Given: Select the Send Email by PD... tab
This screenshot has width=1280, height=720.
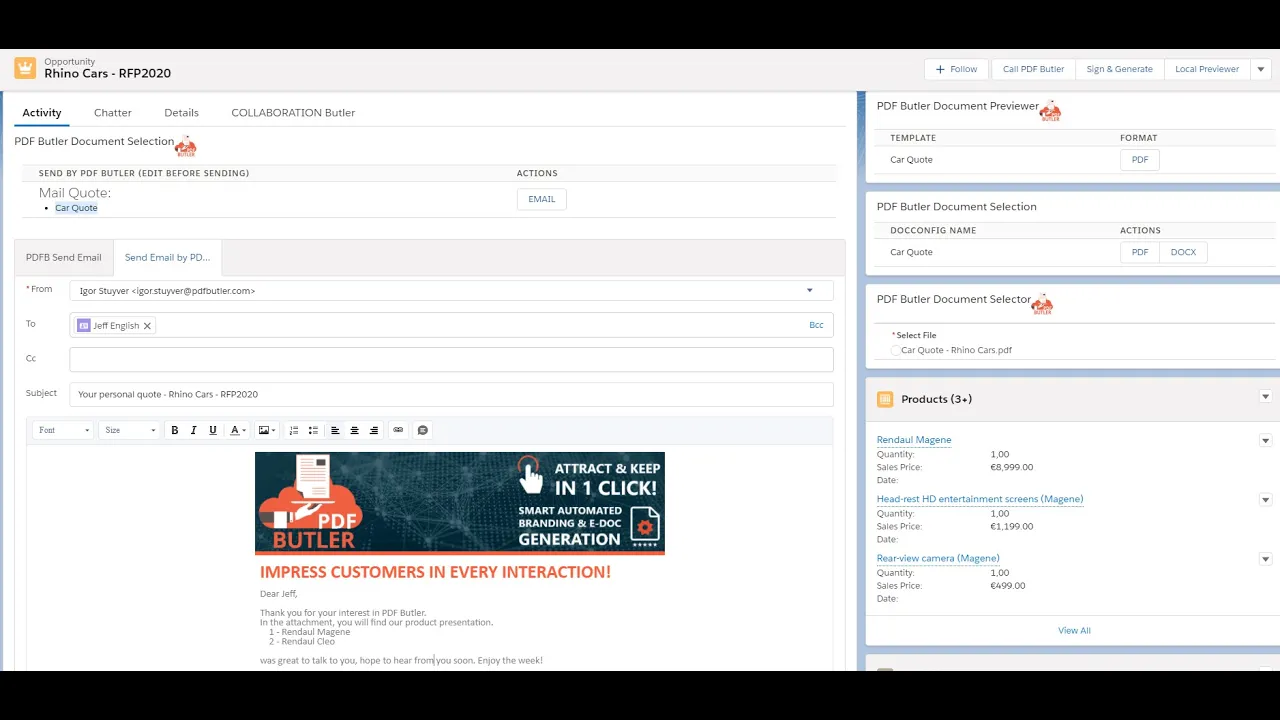Looking at the screenshot, I should [167, 258].
